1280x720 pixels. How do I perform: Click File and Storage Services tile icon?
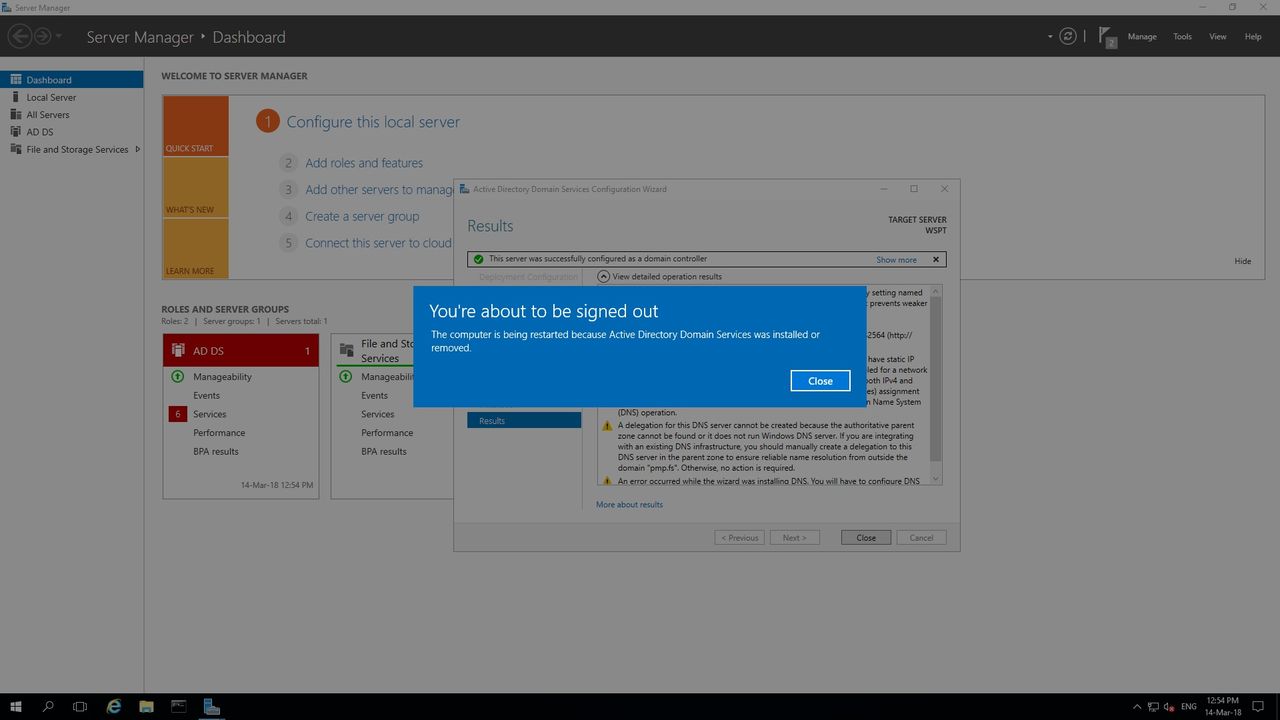347,350
